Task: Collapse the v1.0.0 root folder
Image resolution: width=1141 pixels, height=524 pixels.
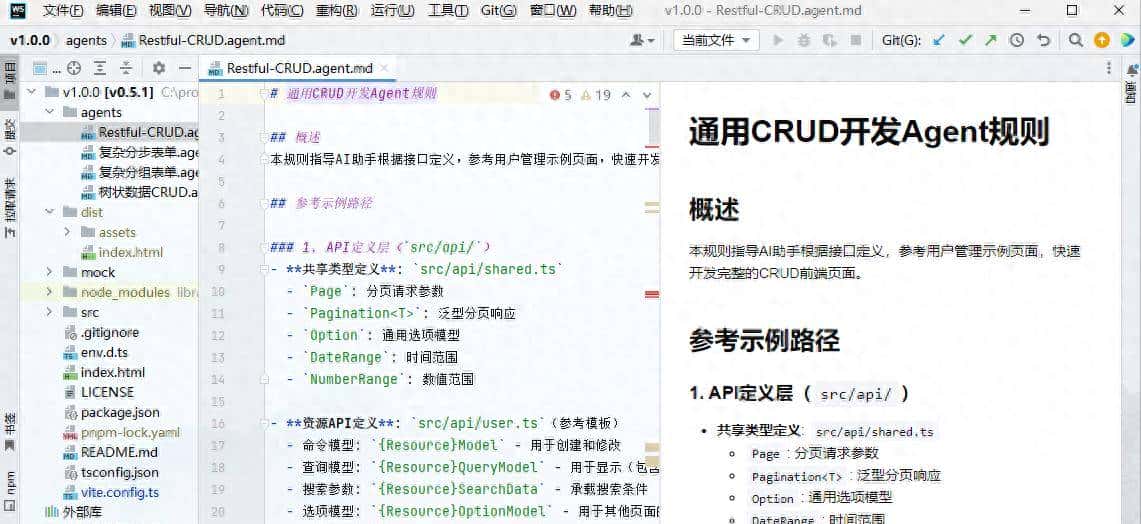Action: click(x=31, y=92)
